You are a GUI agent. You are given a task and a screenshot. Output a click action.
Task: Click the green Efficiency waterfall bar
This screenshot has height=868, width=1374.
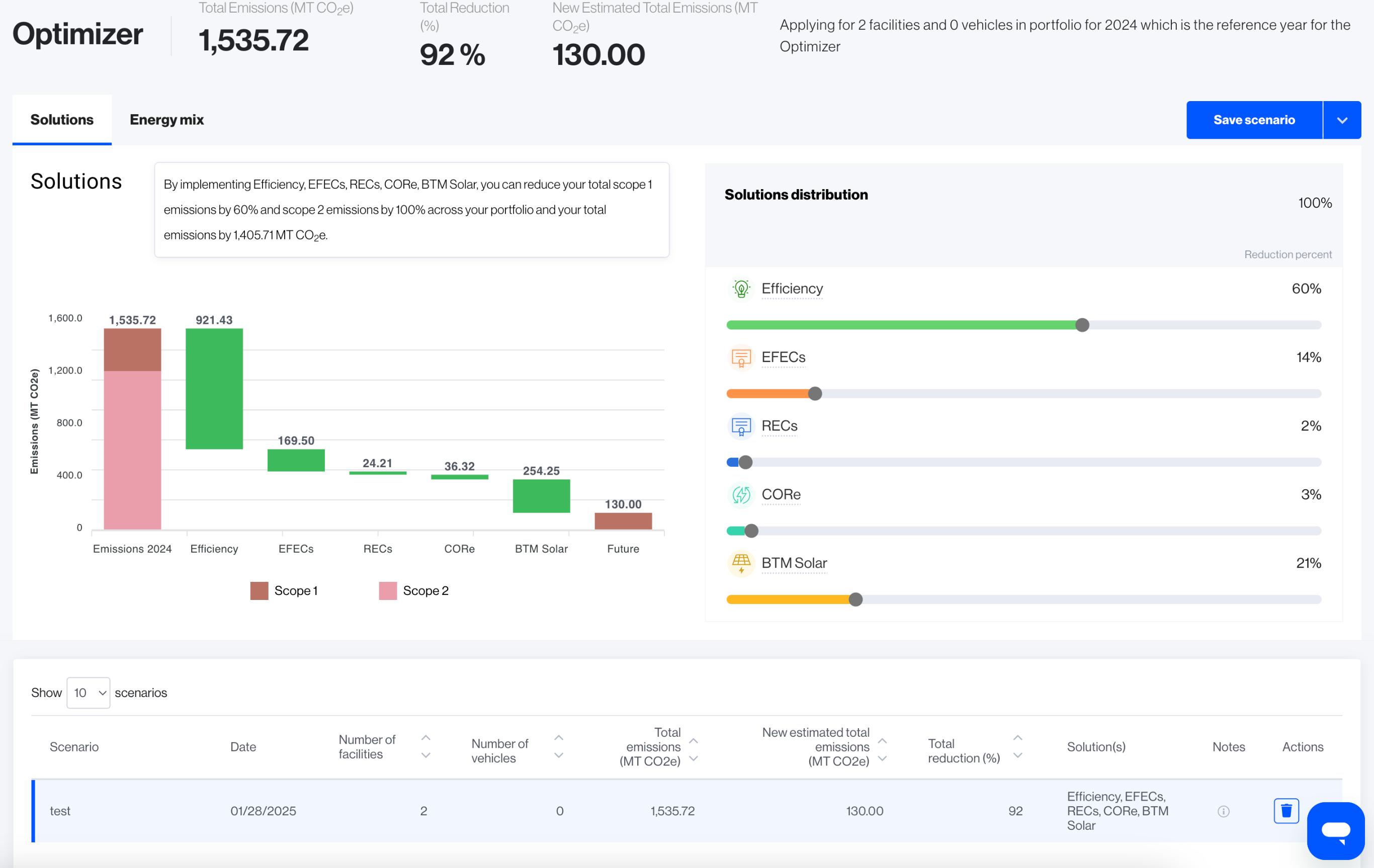pyautogui.click(x=214, y=389)
